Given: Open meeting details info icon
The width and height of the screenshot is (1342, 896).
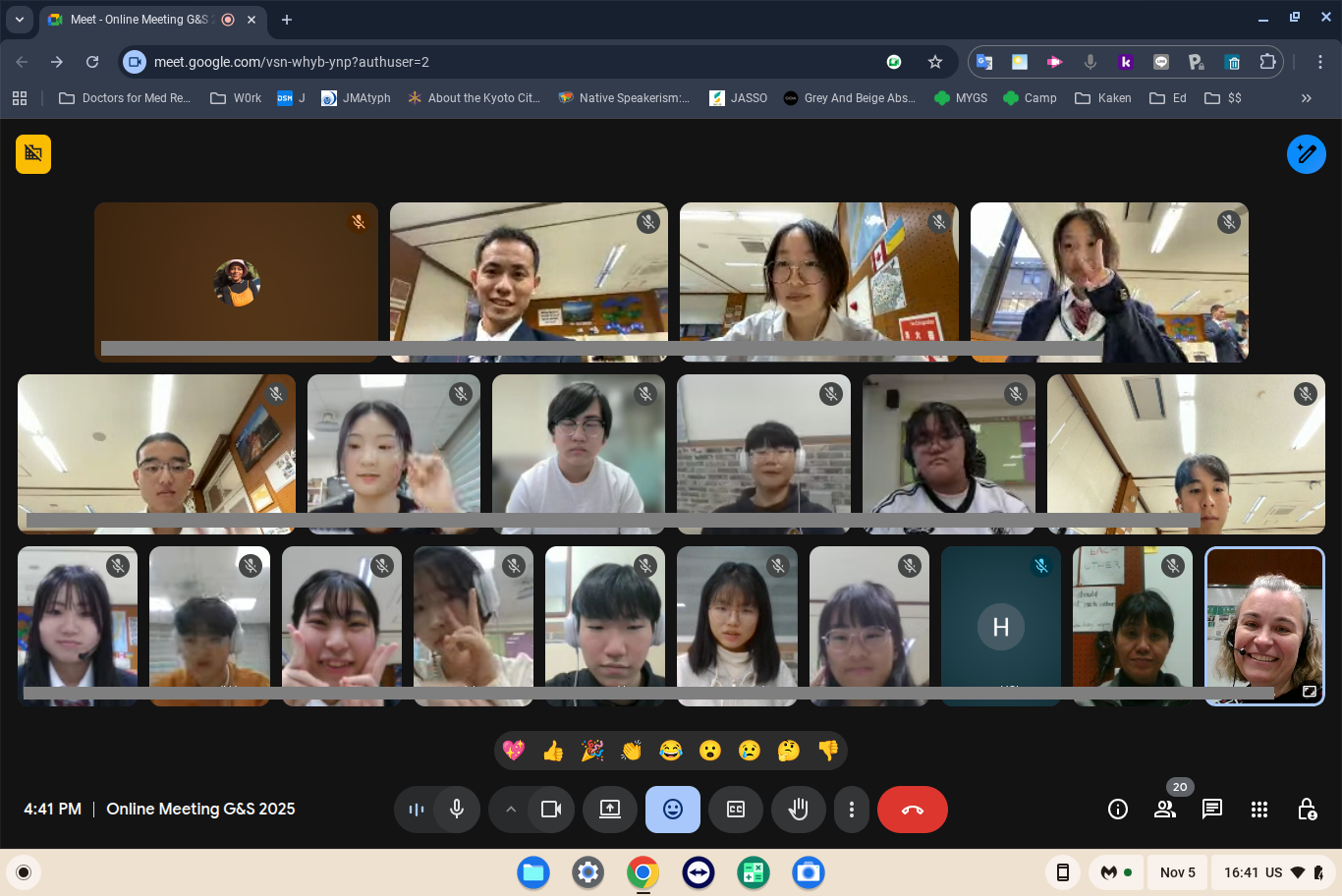Looking at the screenshot, I should point(1118,810).
